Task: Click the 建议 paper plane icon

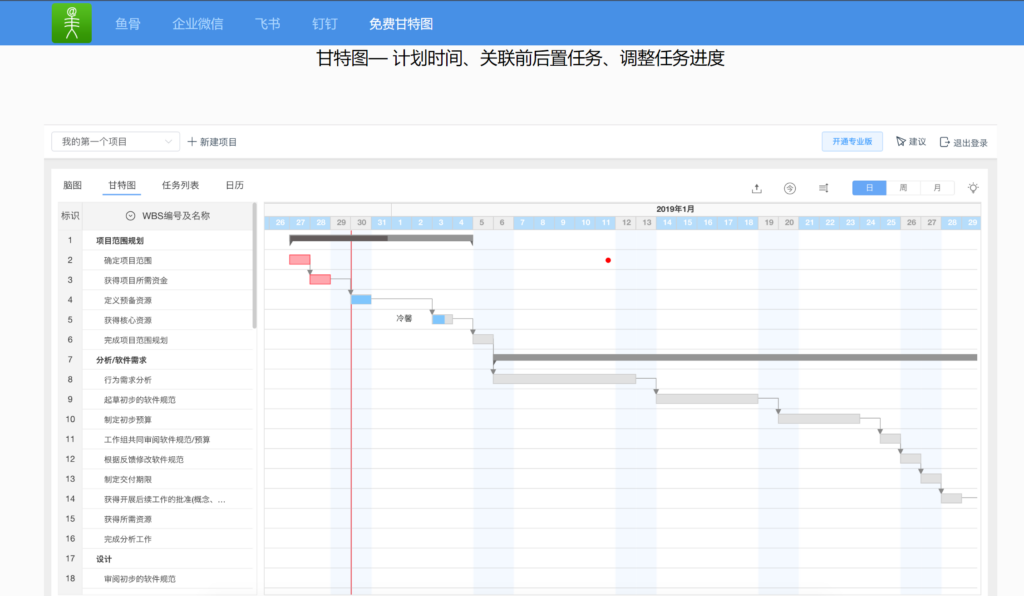Action: pos(900,142)
